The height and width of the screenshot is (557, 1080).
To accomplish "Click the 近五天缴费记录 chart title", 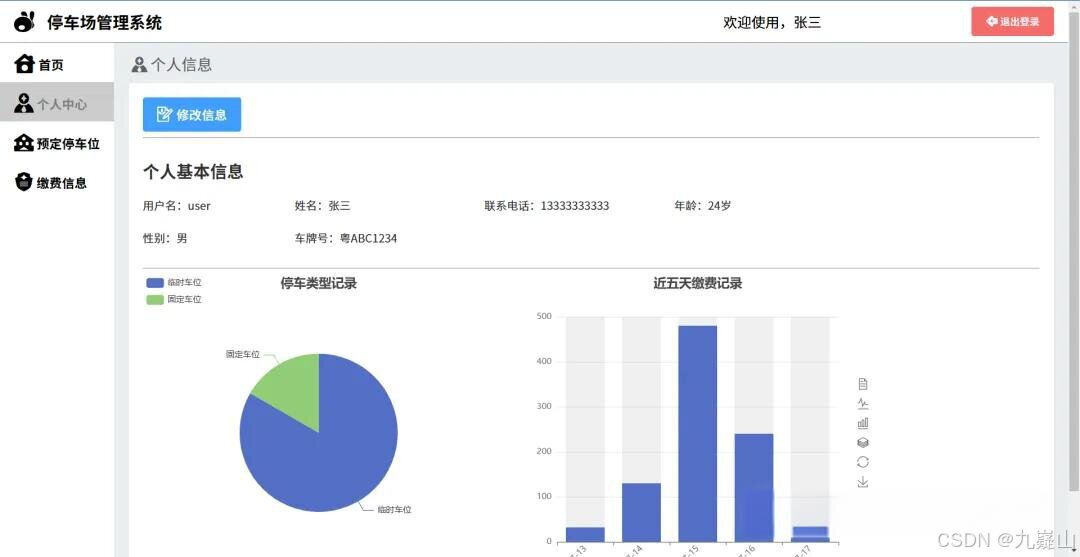I will [x=698, y=284].
